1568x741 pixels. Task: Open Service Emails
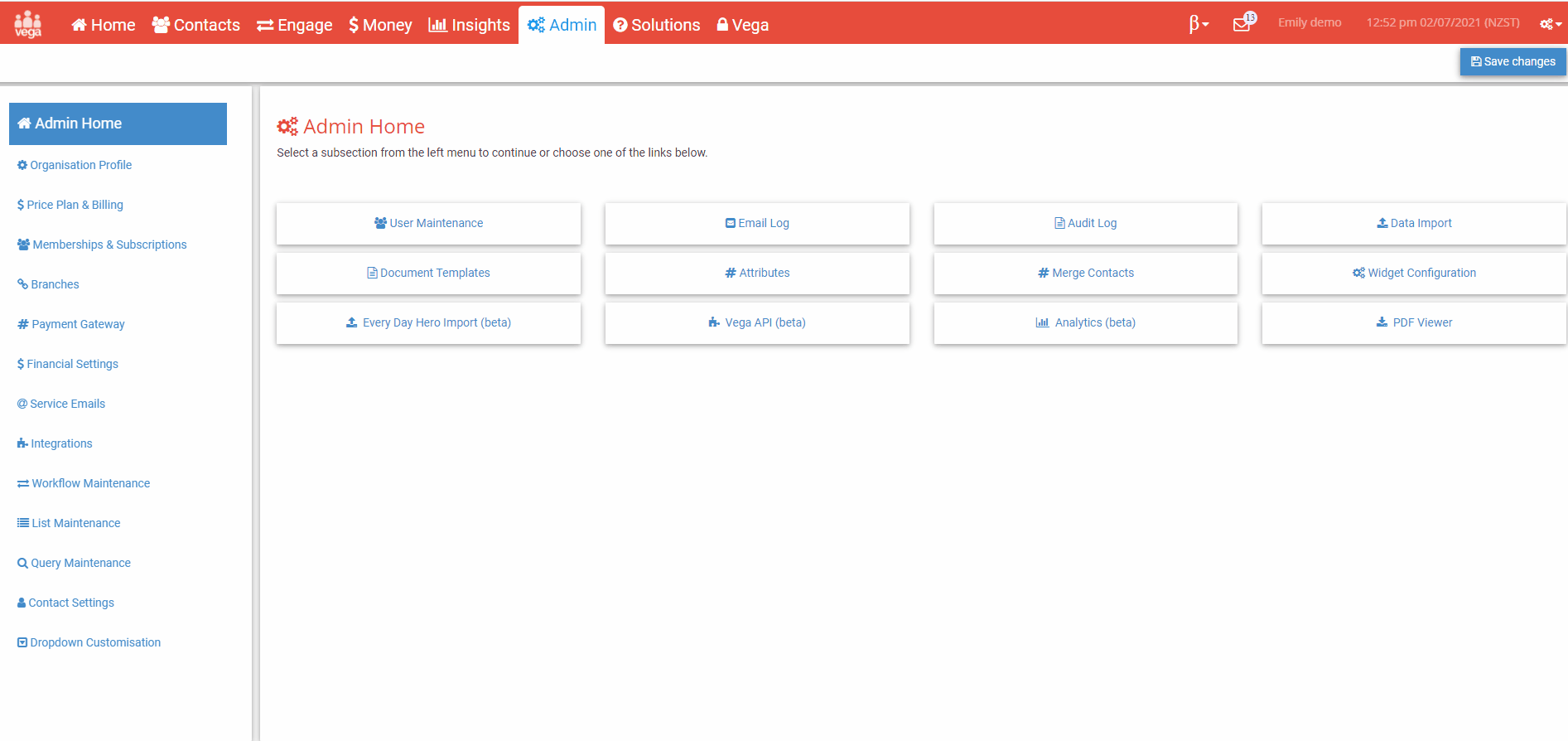pyautogui.click(x=61, y=404)
